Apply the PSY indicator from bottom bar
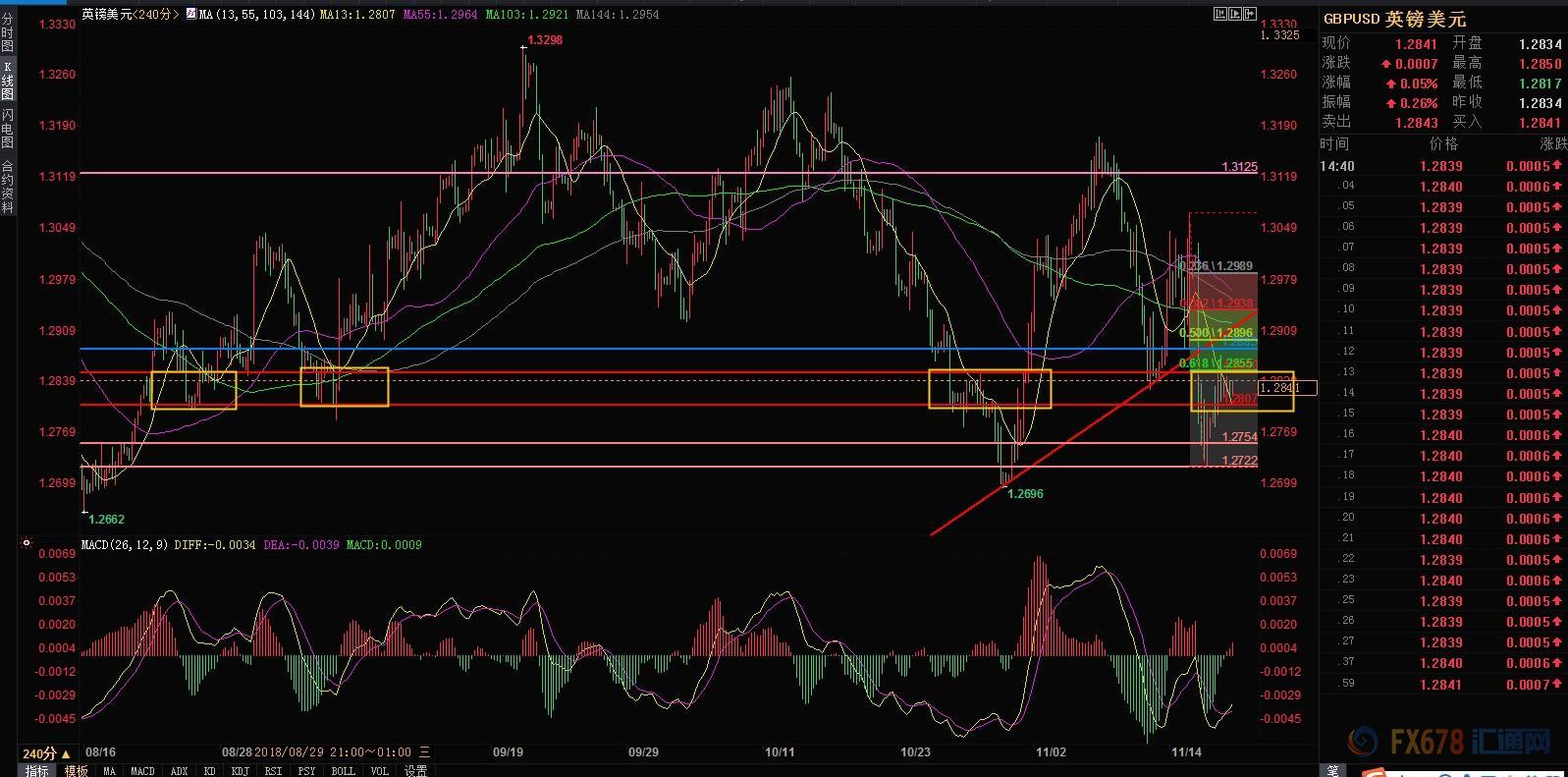The height and width of the screenshot is (777, 1568). coord(307,771)
